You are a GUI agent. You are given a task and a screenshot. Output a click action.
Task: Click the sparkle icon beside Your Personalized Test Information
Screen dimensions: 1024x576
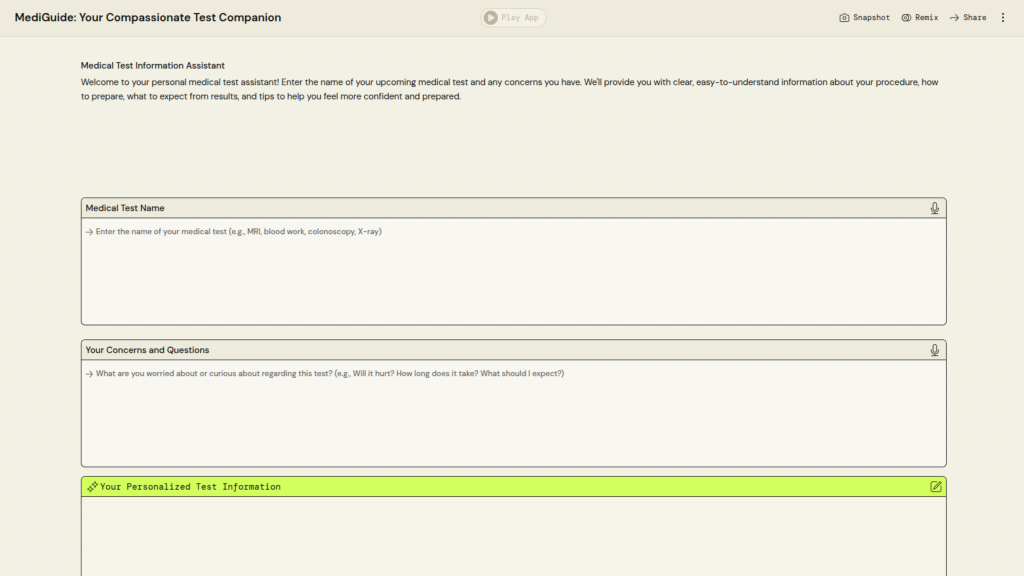pyautogui.click(x=92, y=487)
